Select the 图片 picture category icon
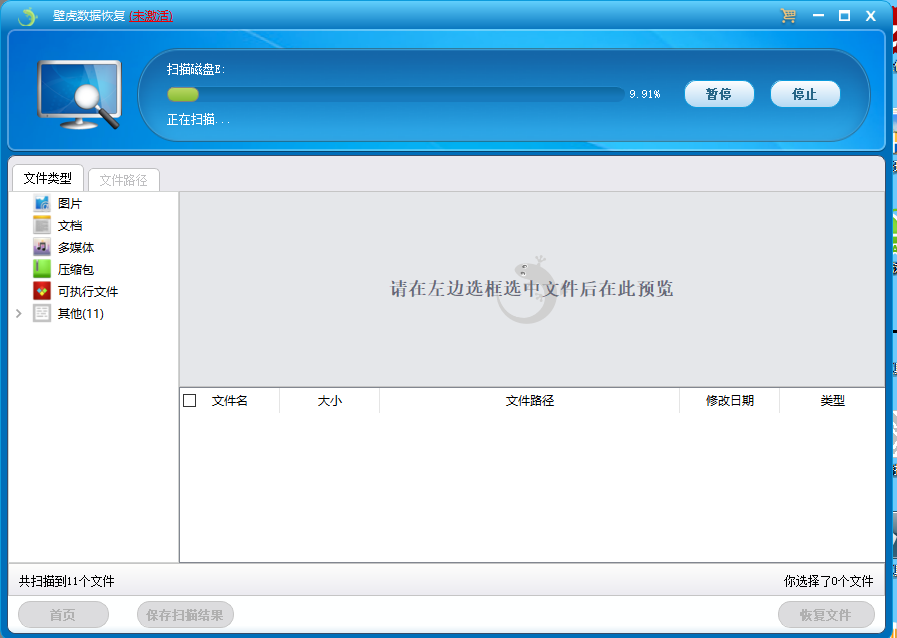This screenshot has height=638, width=897. pyautogui.click(x=42, y=202)
